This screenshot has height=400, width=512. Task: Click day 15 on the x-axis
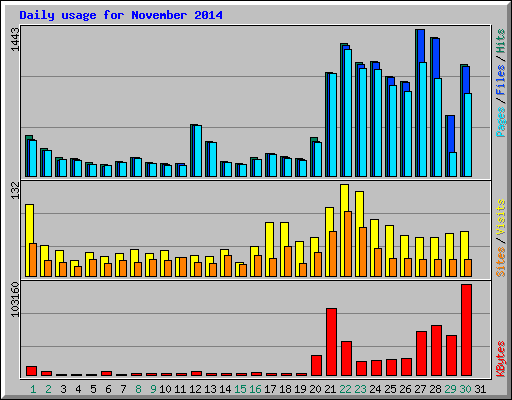click(240, 389)
